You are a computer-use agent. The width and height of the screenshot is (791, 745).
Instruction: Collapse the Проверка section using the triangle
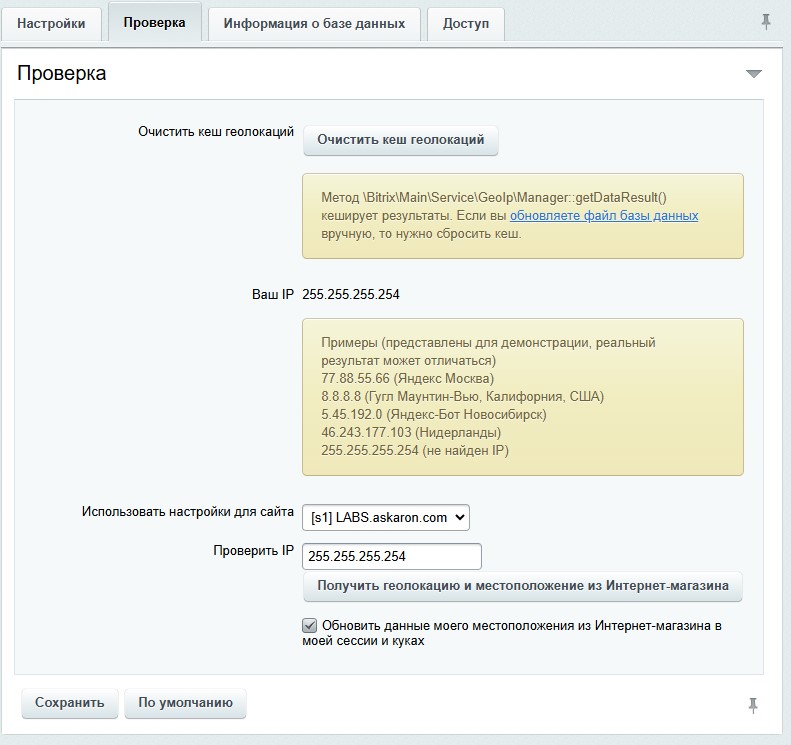[753, 74]
